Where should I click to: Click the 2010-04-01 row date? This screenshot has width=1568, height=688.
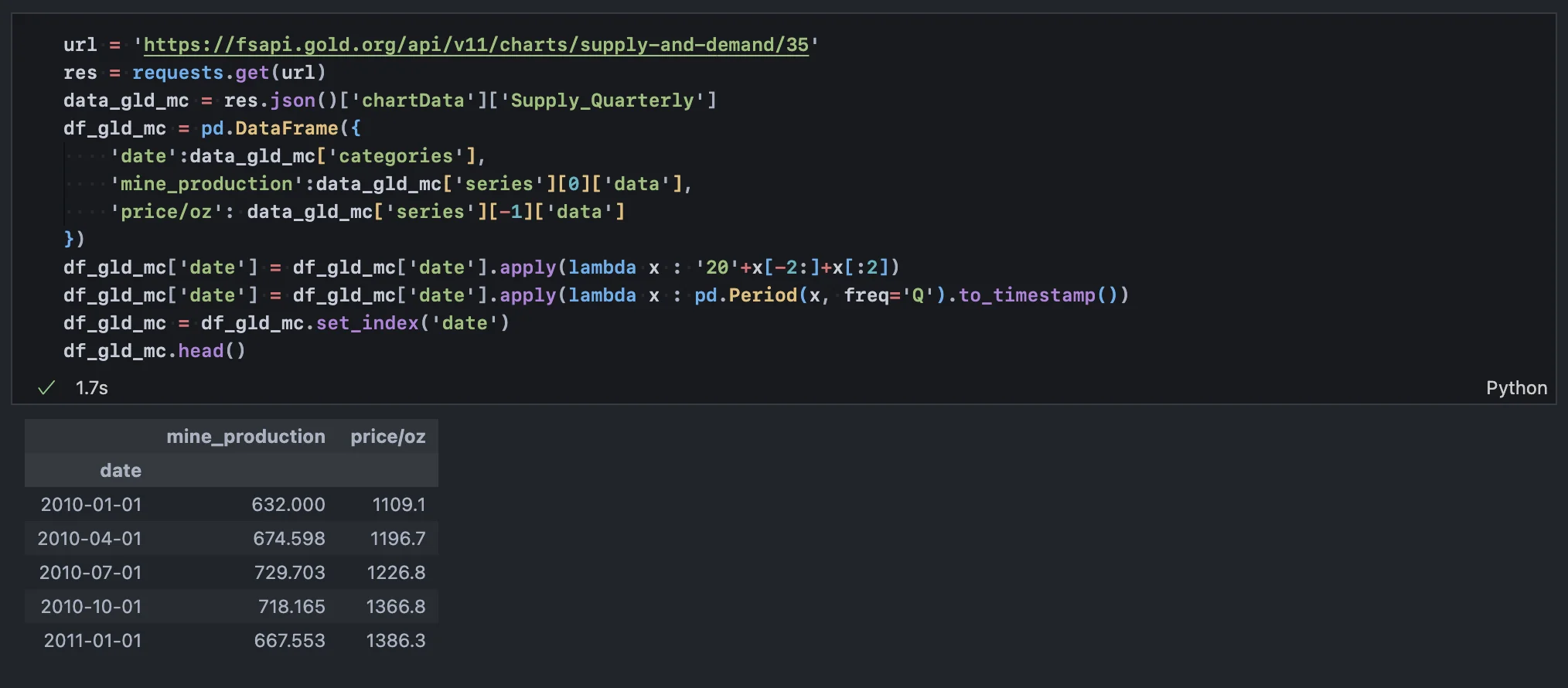[x=90, y=539]
